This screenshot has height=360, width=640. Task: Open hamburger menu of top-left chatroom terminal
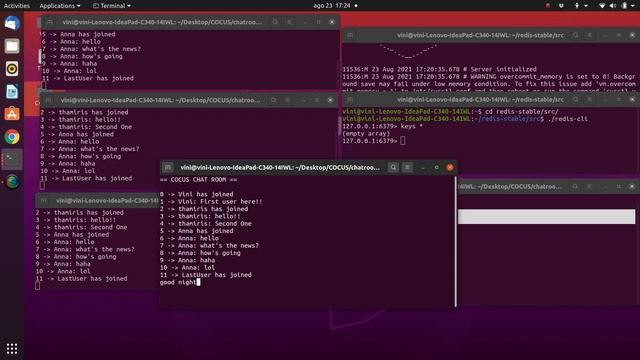pos(289,22)
